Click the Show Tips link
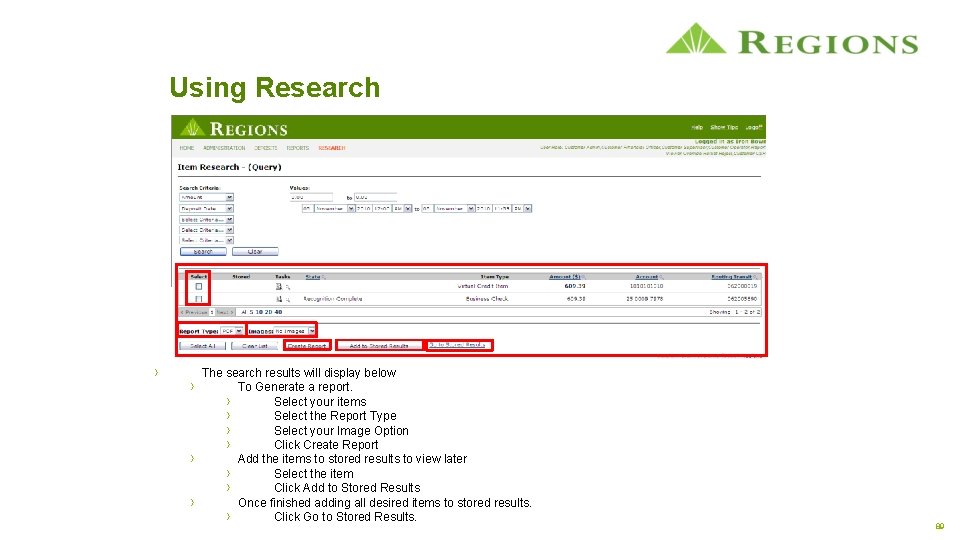The width and height of the screenshot is (960, 540). point(724,127)
